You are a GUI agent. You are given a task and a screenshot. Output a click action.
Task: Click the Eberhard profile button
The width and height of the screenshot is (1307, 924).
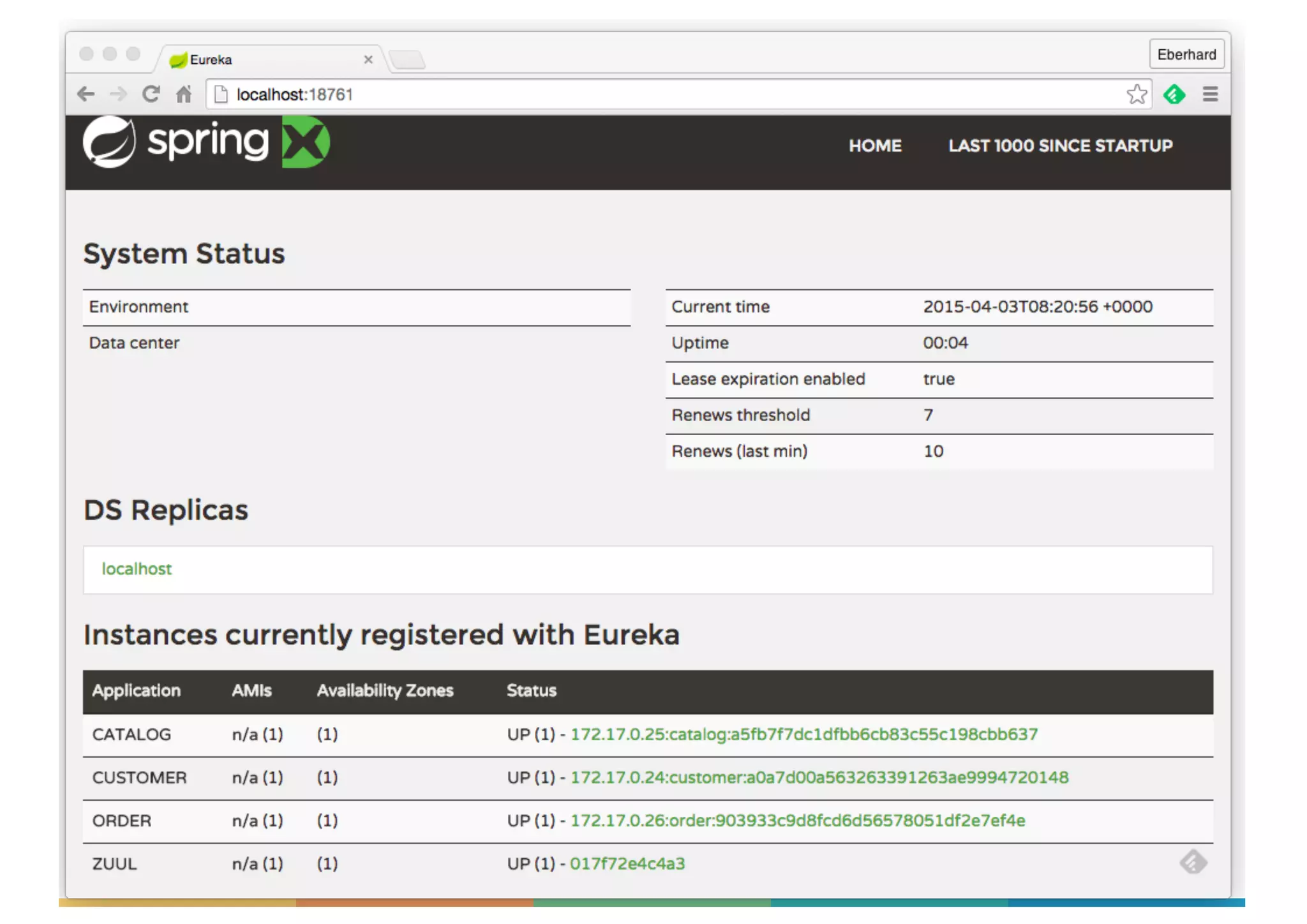pos(1186,54)
